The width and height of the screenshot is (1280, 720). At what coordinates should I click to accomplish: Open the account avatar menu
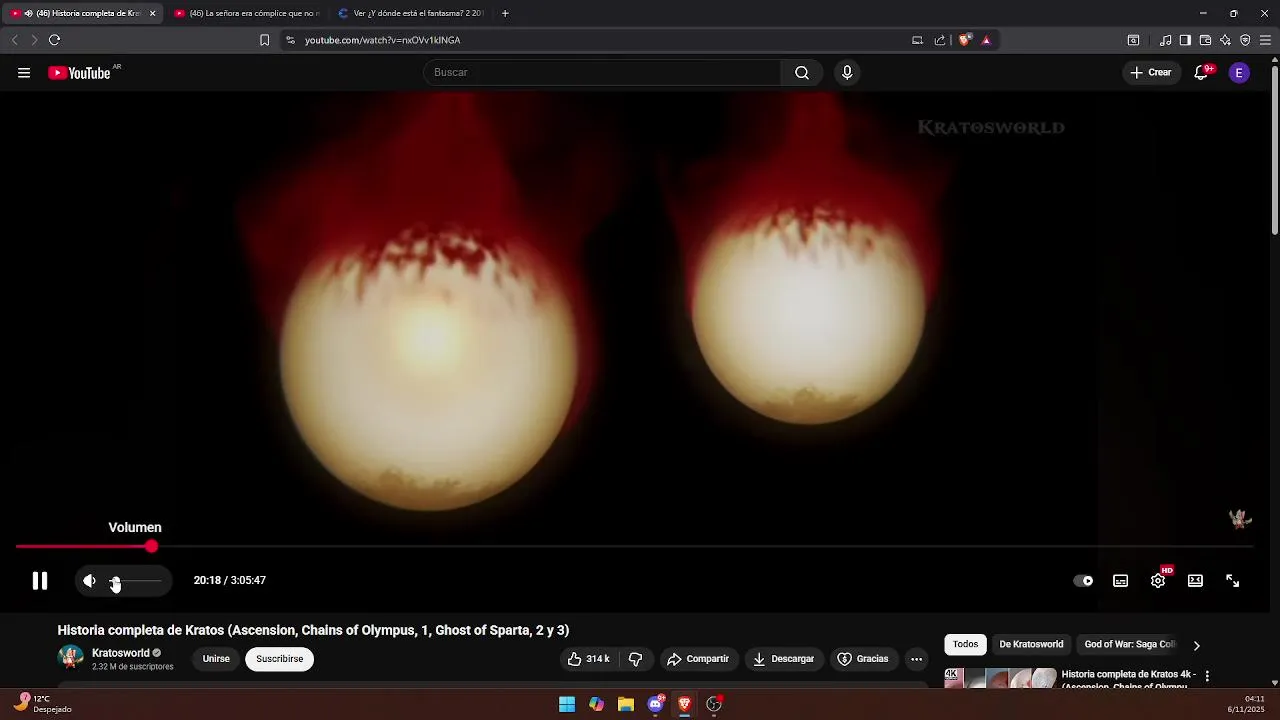point(1239,73)
